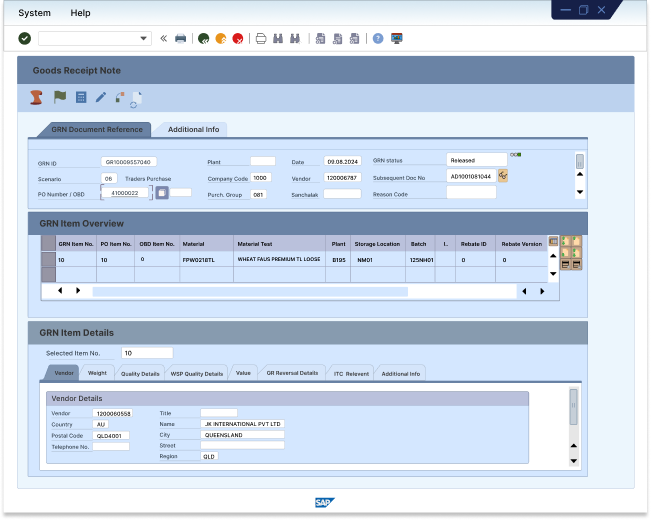Click the orange-green icon beside the pencil
Viewport: 651px width, 520px height.
coord(120,98)
